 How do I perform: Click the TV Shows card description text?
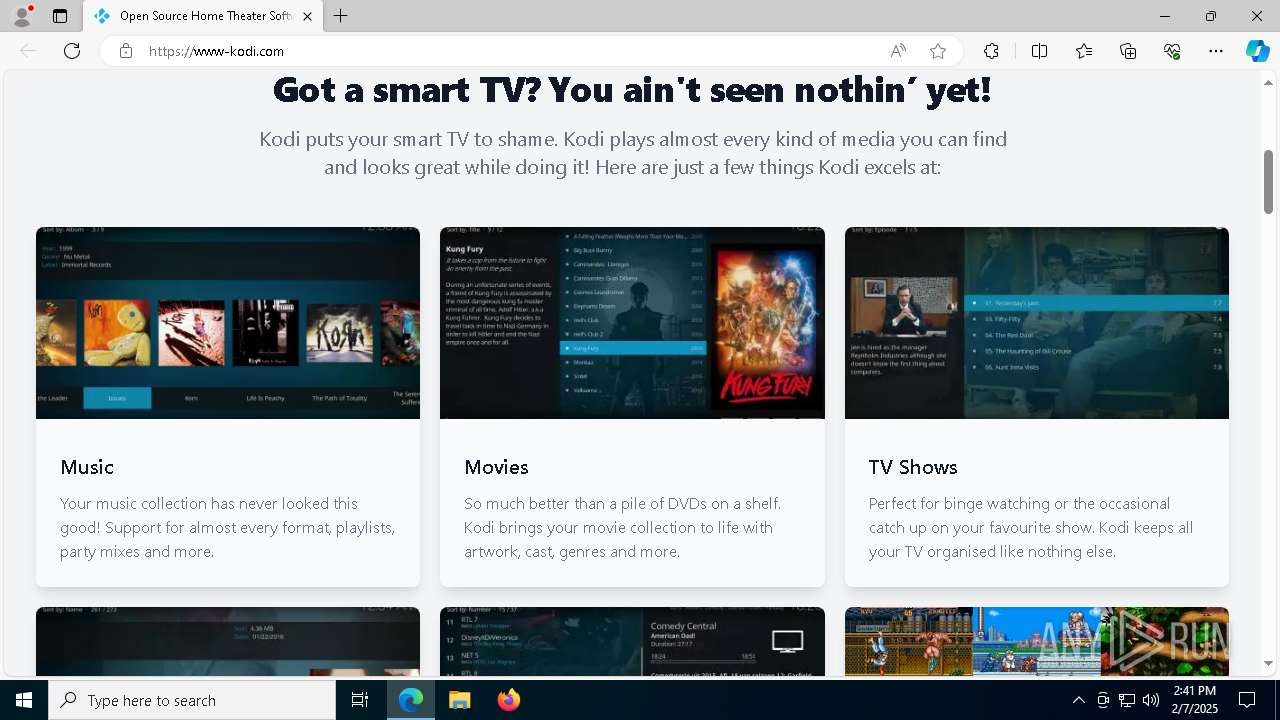click(1031, 527)
